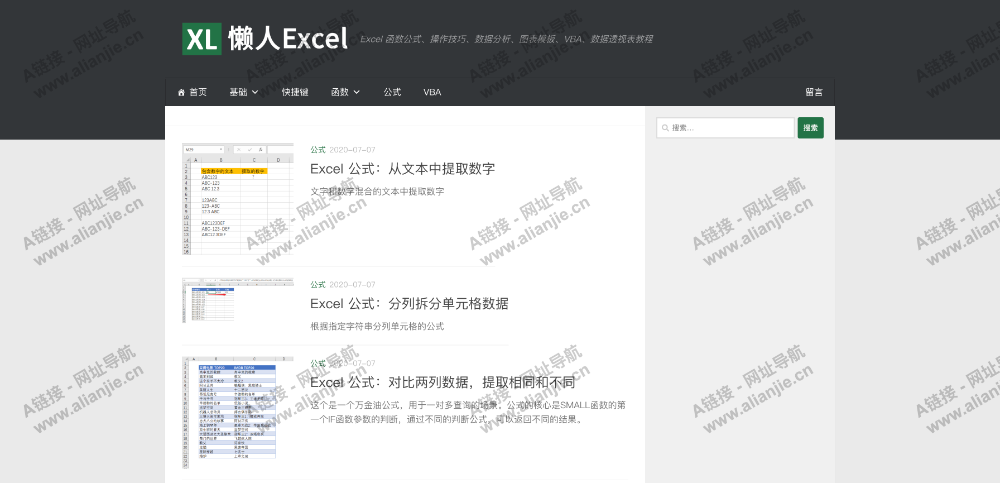Click the XL green logo icon
1000x483 pixels.
(x=202, y=39)
